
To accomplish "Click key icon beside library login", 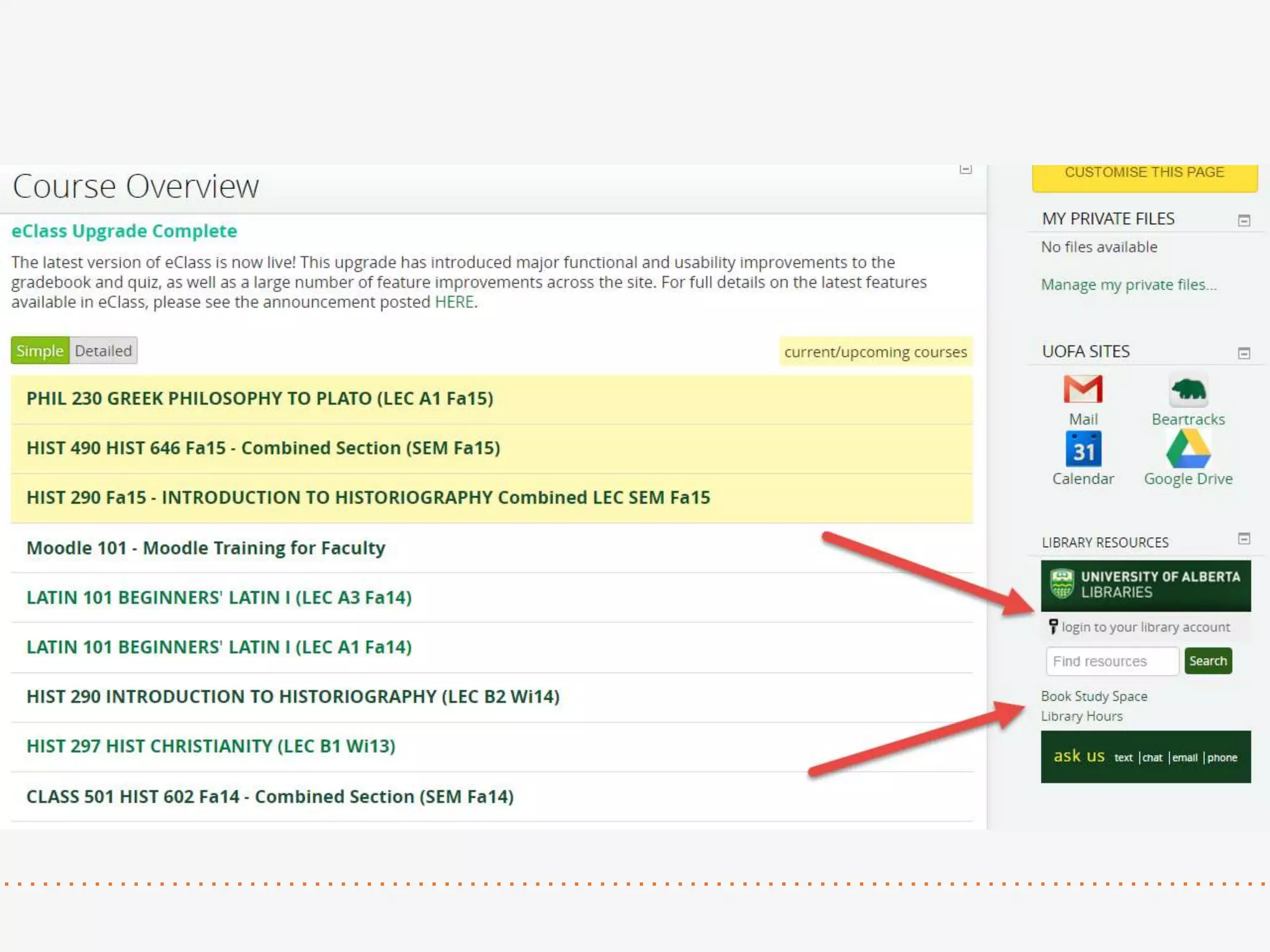I will click(x=1053, y=627).
